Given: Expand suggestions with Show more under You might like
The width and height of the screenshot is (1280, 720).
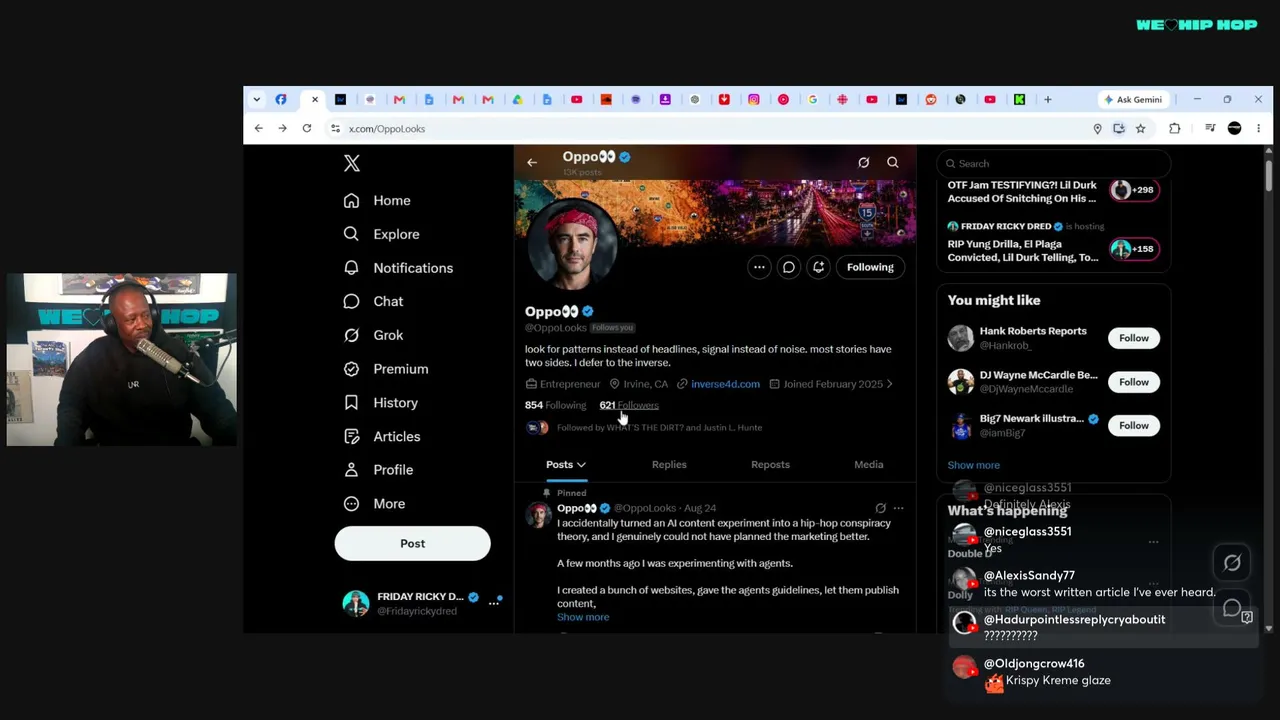Looking at the screenshot, I should [974, 465].
